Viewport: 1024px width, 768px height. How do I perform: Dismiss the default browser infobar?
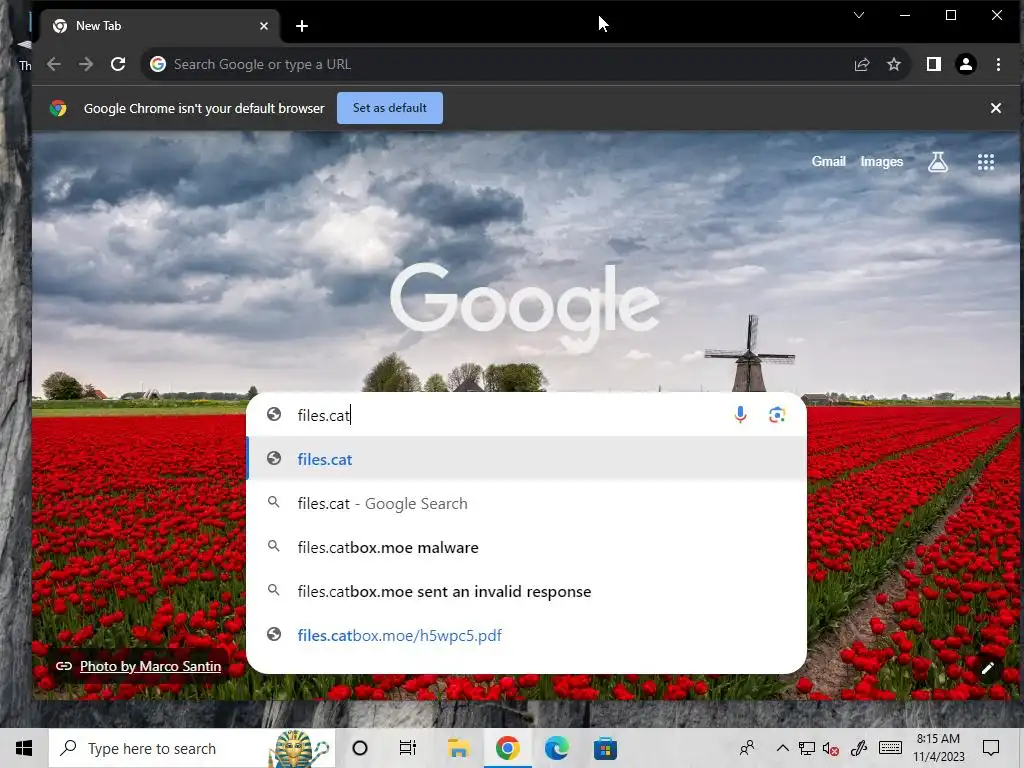pyautogui.click(x=995, y=108)
